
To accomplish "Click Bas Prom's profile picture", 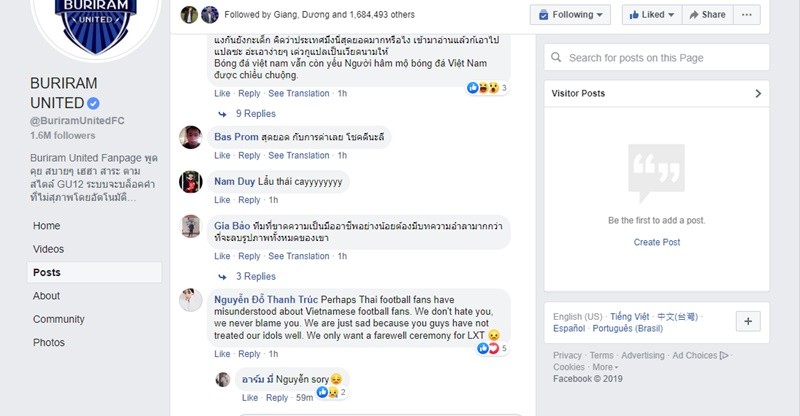I will click(x=191, y=138).
